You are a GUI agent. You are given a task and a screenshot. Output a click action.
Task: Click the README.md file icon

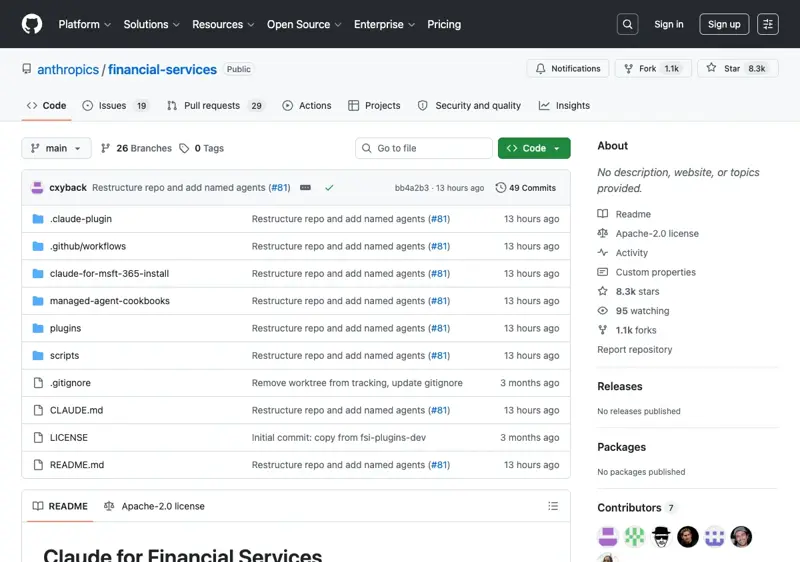coord(38,465)
